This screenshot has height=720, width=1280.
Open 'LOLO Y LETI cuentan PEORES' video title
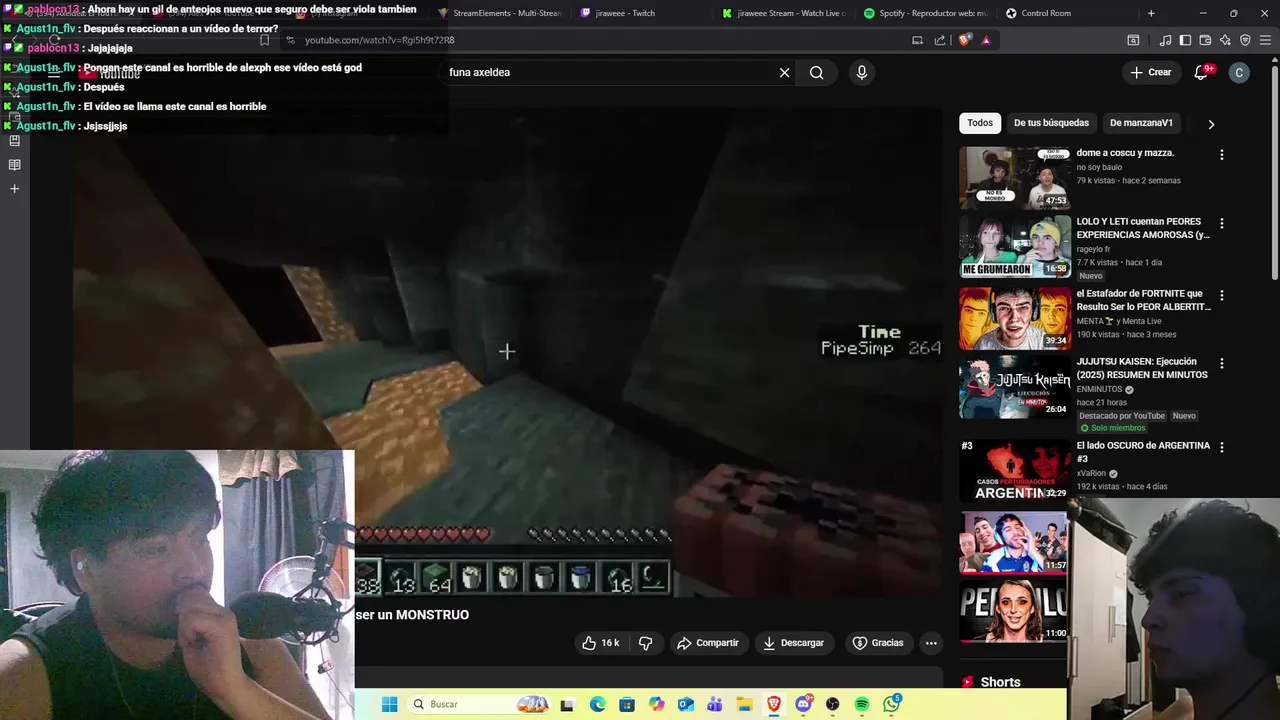click(x=1143, y=228)
